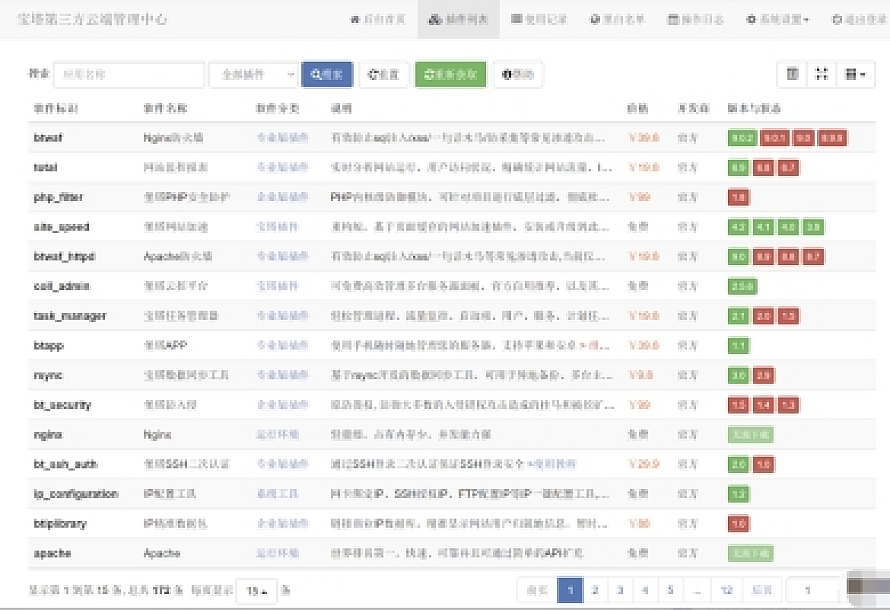Screen dimensions: 890x610
Task: Go to the backend home page
Action: pos(378,19)
